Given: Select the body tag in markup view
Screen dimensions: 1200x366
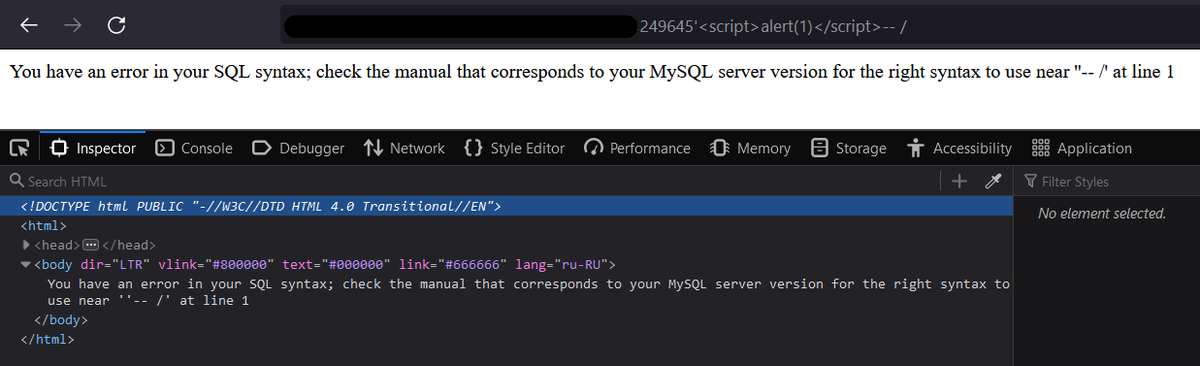Looking at the screenshot, I should [325, 264].
